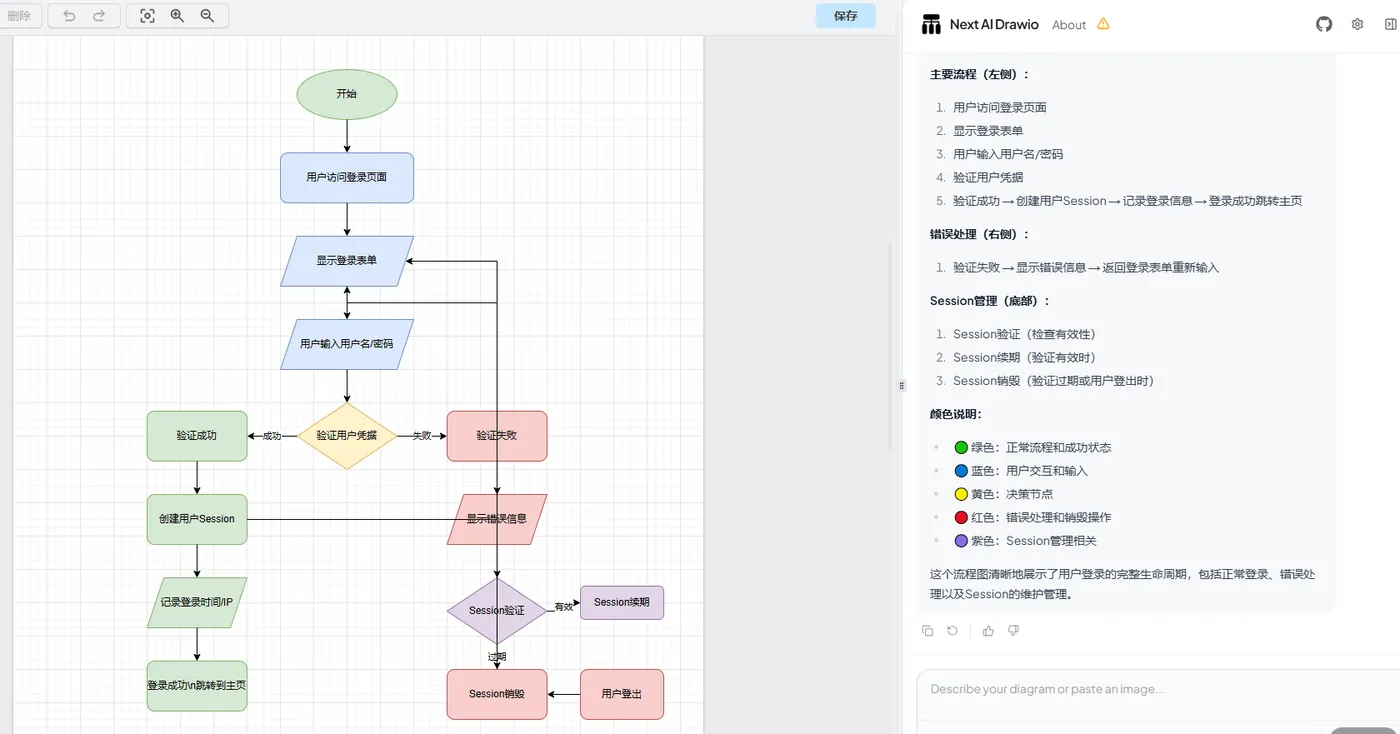Select the 显示错误信息 parallelogram
Image resolution: width=1400 pixels, height=734 pixels.
(x=497, y=519)
